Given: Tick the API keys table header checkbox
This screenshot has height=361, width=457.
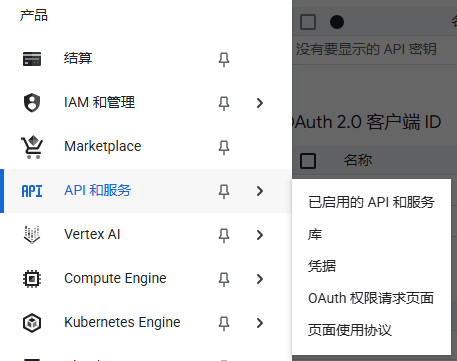Looking at the screenshot, I should 308,22.
